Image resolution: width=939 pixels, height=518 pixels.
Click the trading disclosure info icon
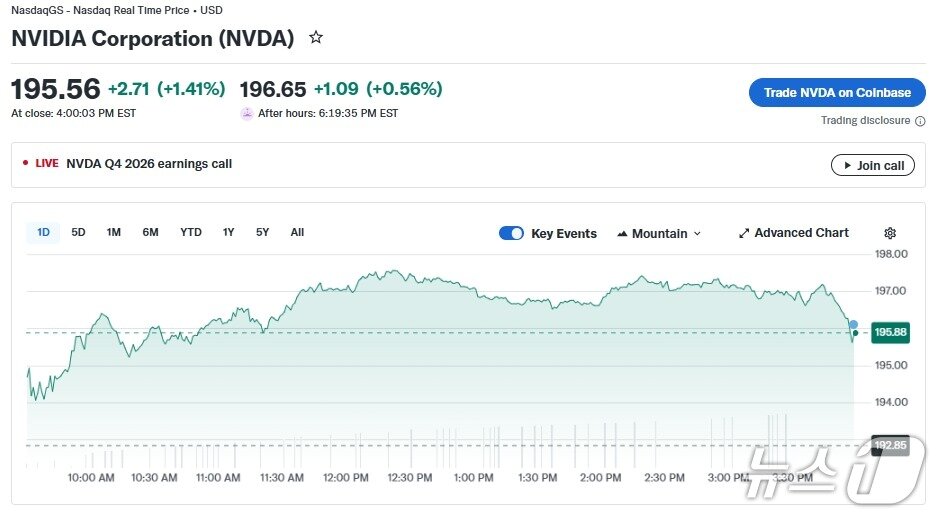coord(920,121)
